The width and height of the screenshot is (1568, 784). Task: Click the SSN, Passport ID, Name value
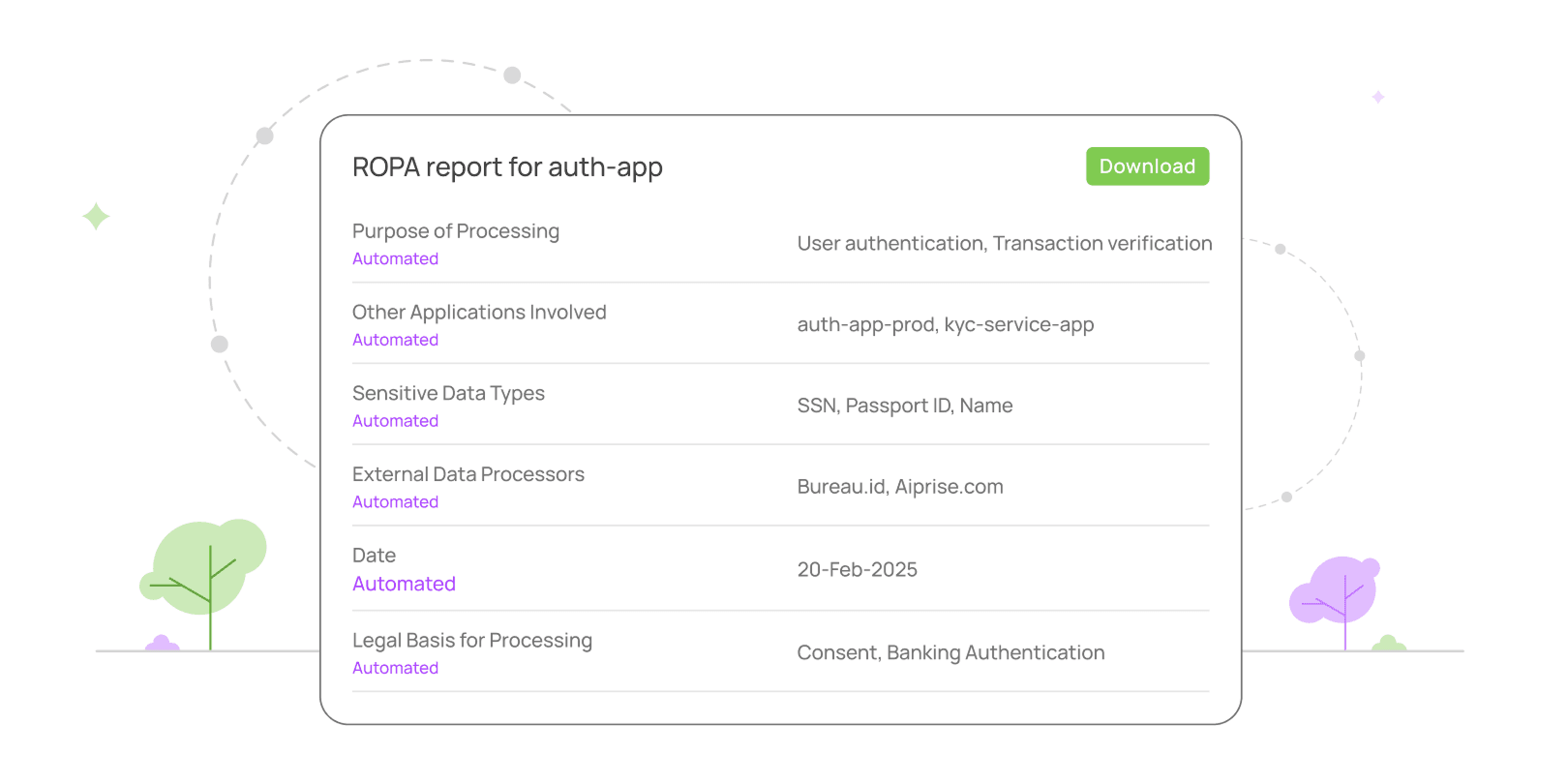tap(904, 407)
